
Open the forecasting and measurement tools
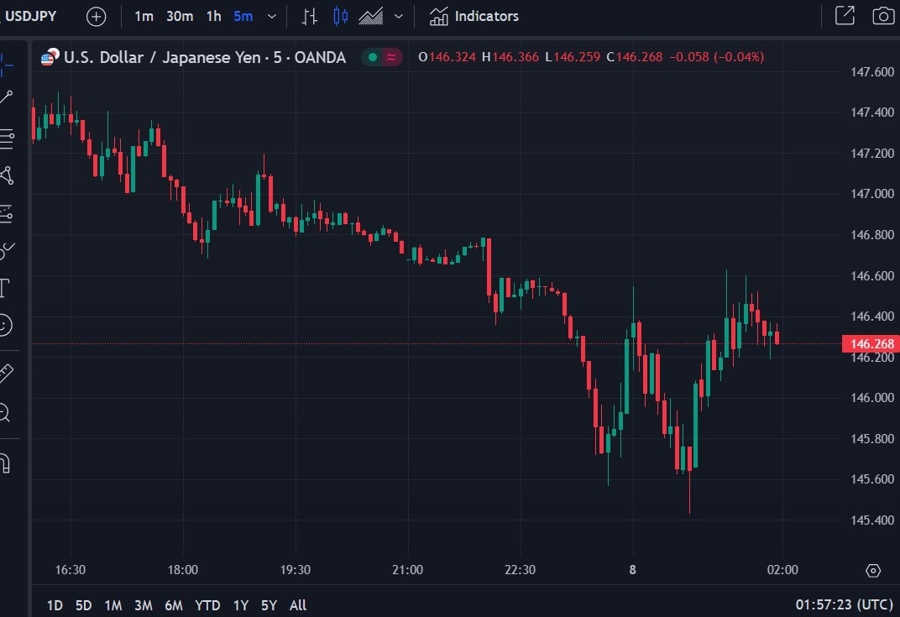click(x=7, y=214)
